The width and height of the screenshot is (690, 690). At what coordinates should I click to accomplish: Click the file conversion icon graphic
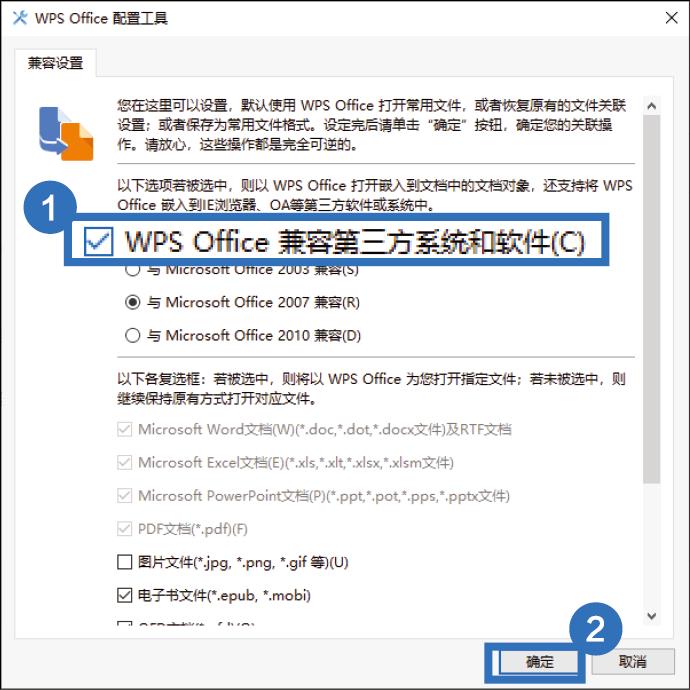point(66,134)
